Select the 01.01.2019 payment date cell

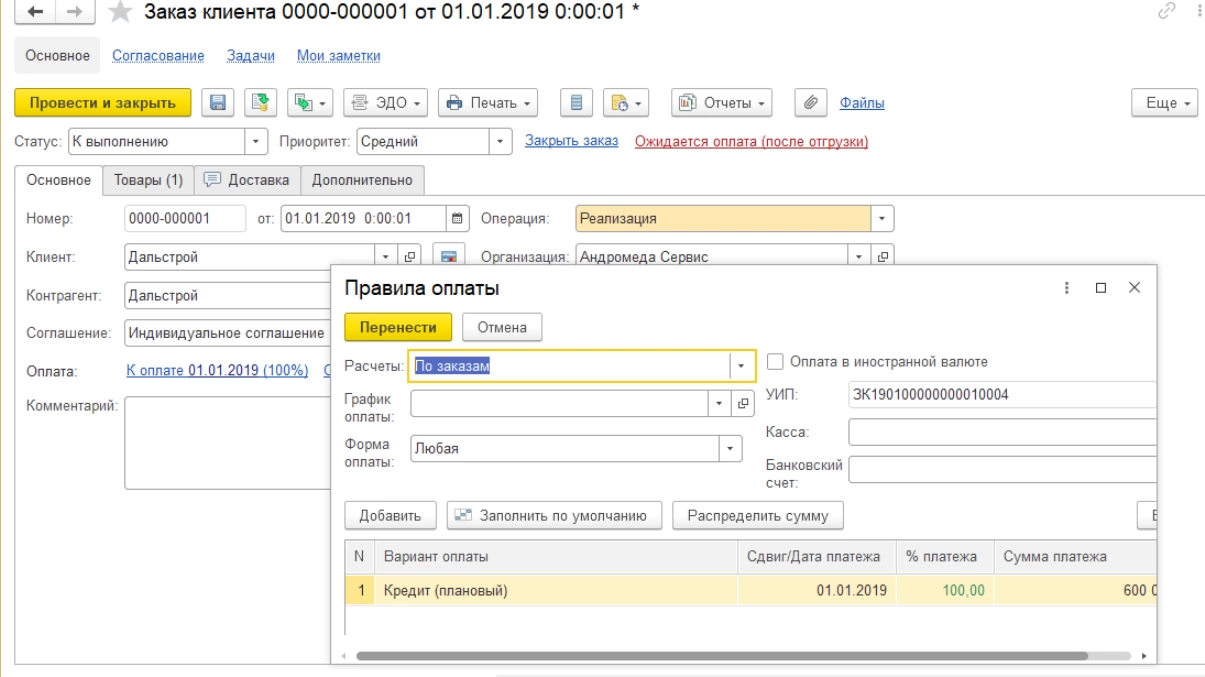[x=817, y=591]
